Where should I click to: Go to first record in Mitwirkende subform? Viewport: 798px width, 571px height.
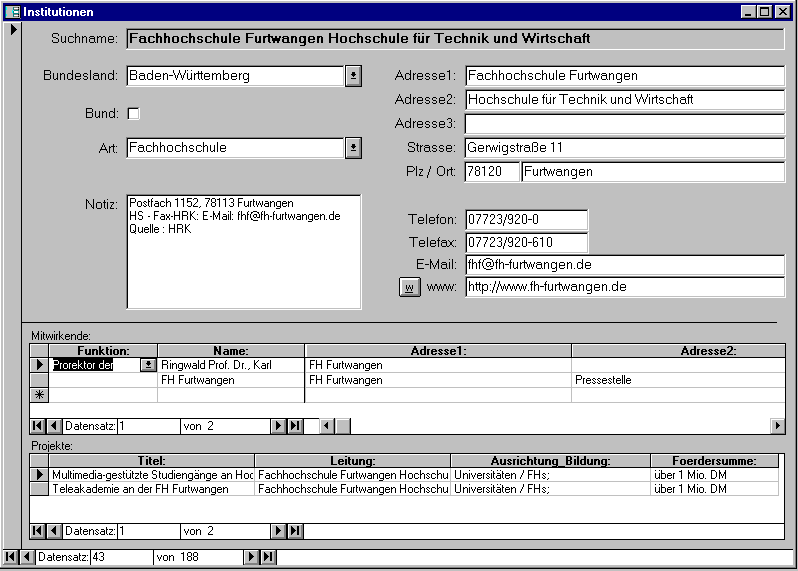click(x=37, y=426)
